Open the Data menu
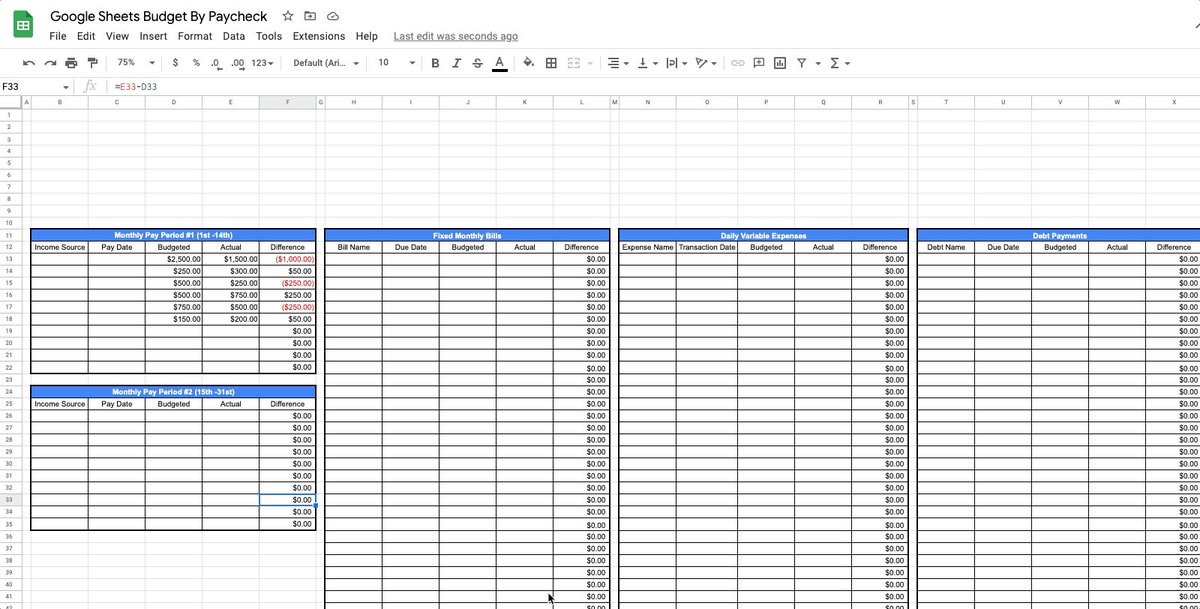1200x609 pixels. tap(234, 36)
